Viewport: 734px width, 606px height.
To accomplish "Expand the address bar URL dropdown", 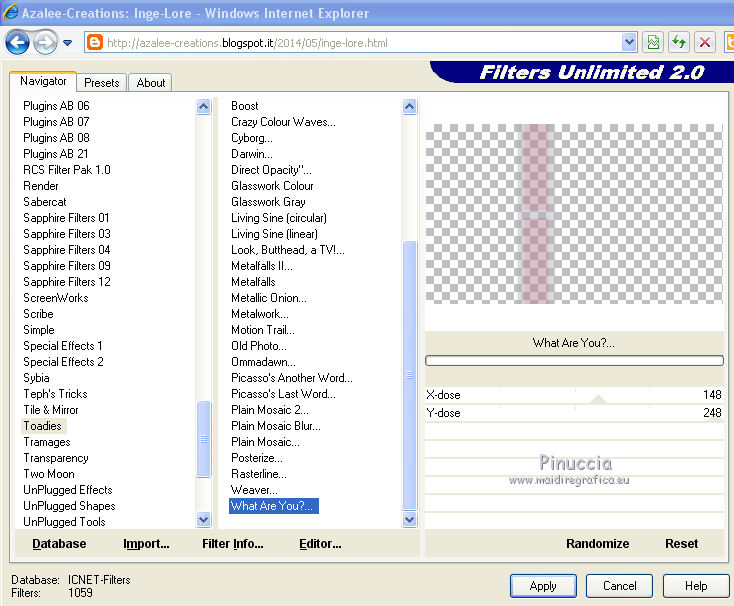I will click(x=629, y=43).
